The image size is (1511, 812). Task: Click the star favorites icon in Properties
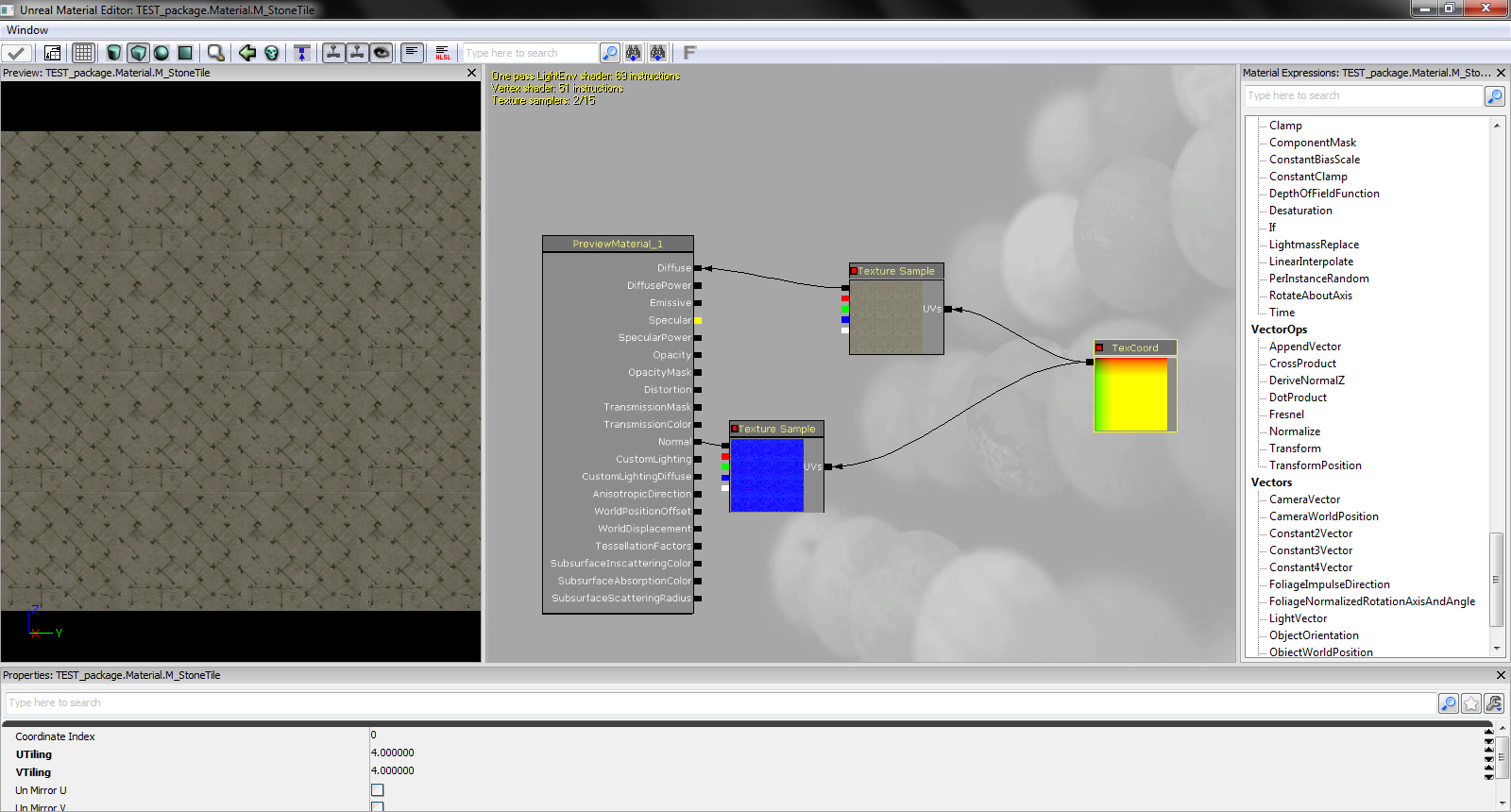[1471, 703]
